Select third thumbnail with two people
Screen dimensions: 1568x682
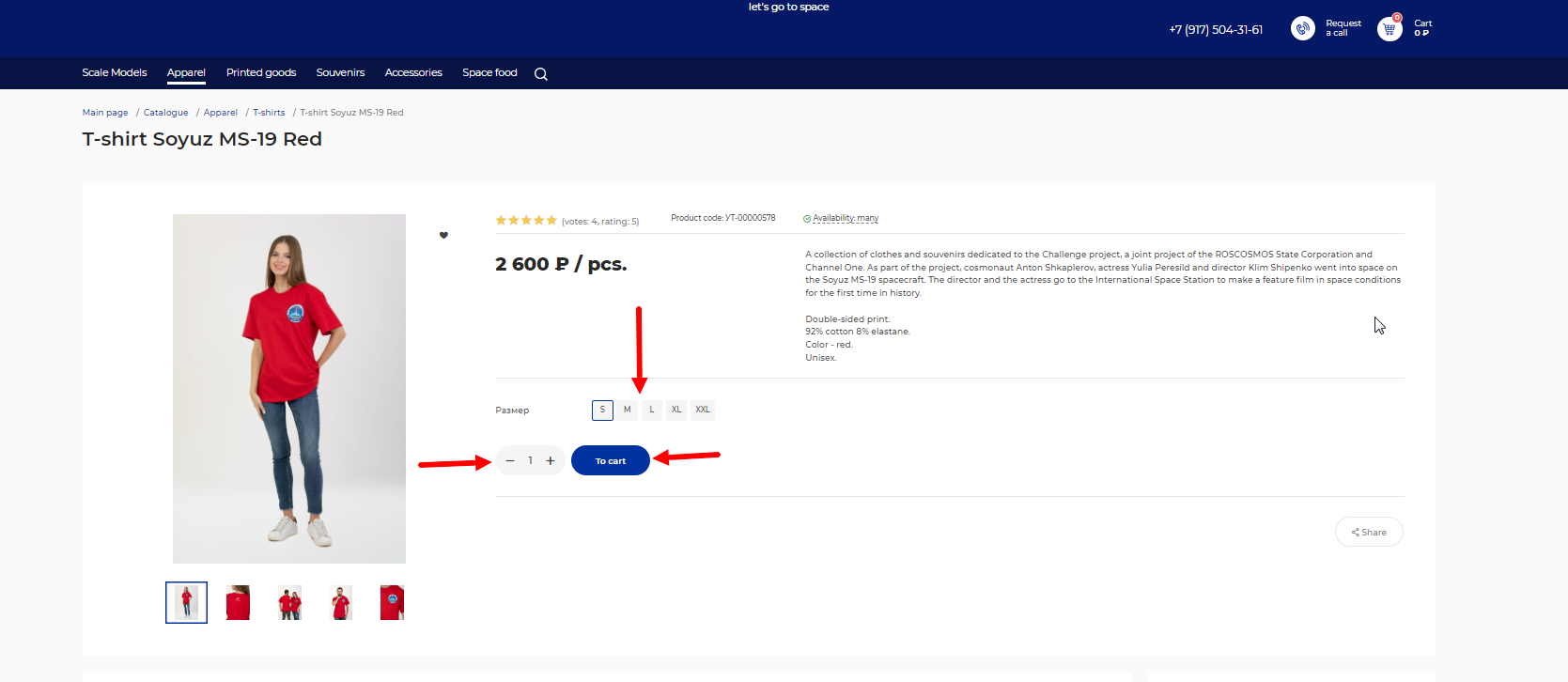(x=289, y=602)
